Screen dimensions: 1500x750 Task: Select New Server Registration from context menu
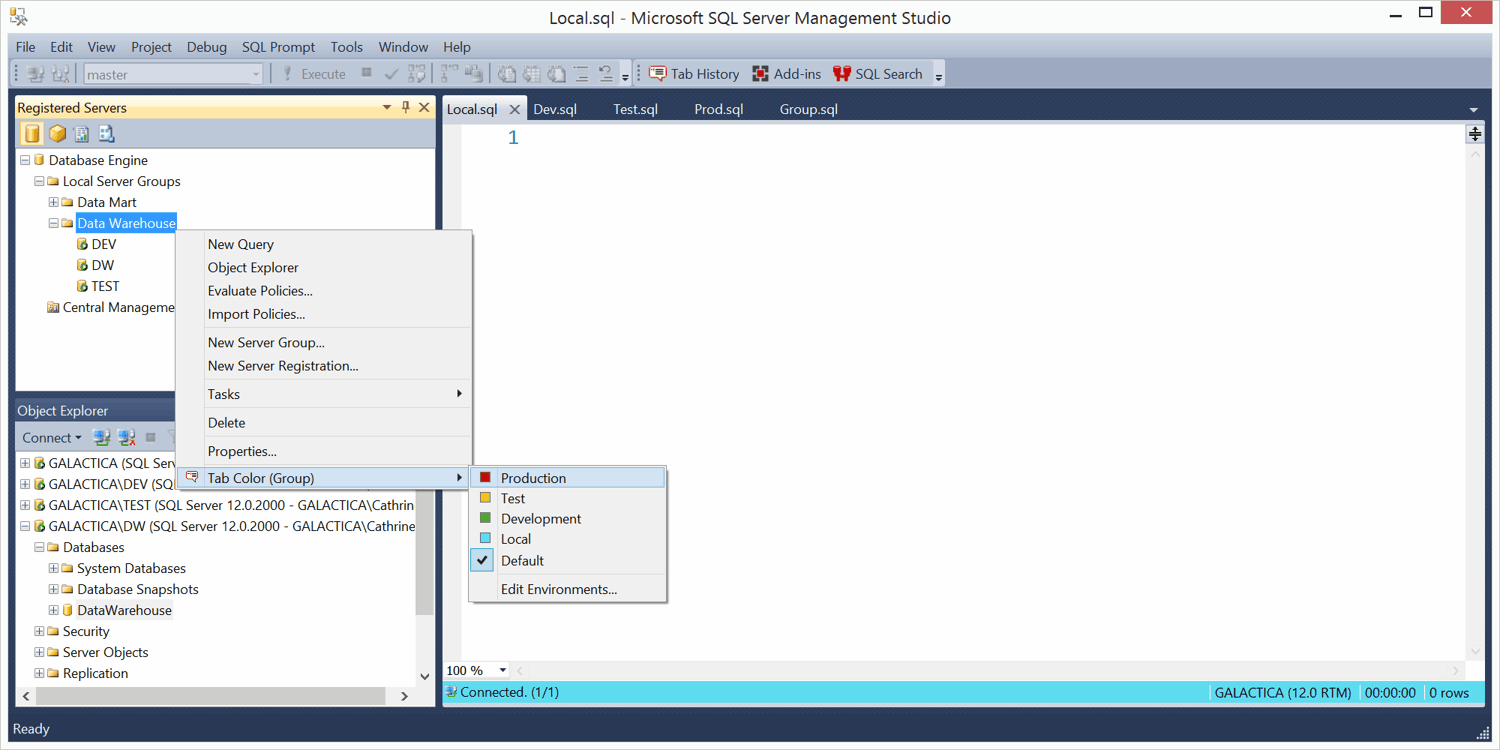[x=282, y=366]
